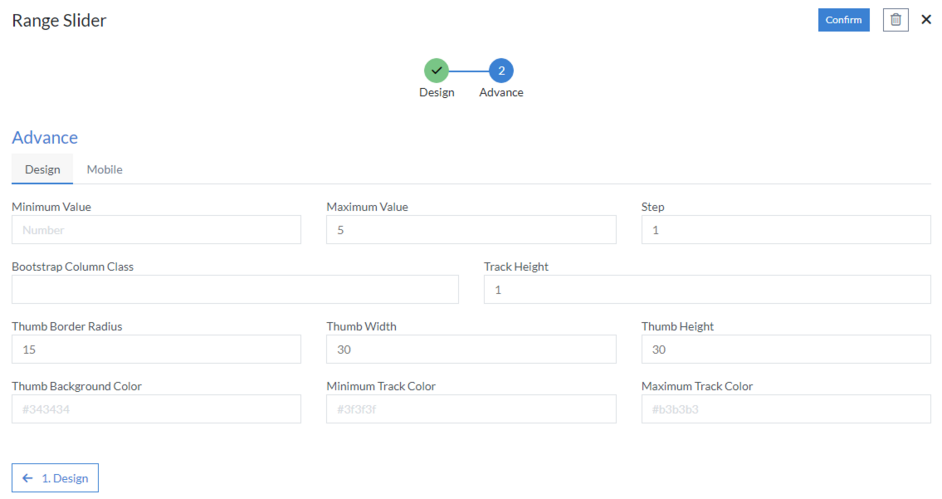Open the Maximum Track Color field

[785, 409]
